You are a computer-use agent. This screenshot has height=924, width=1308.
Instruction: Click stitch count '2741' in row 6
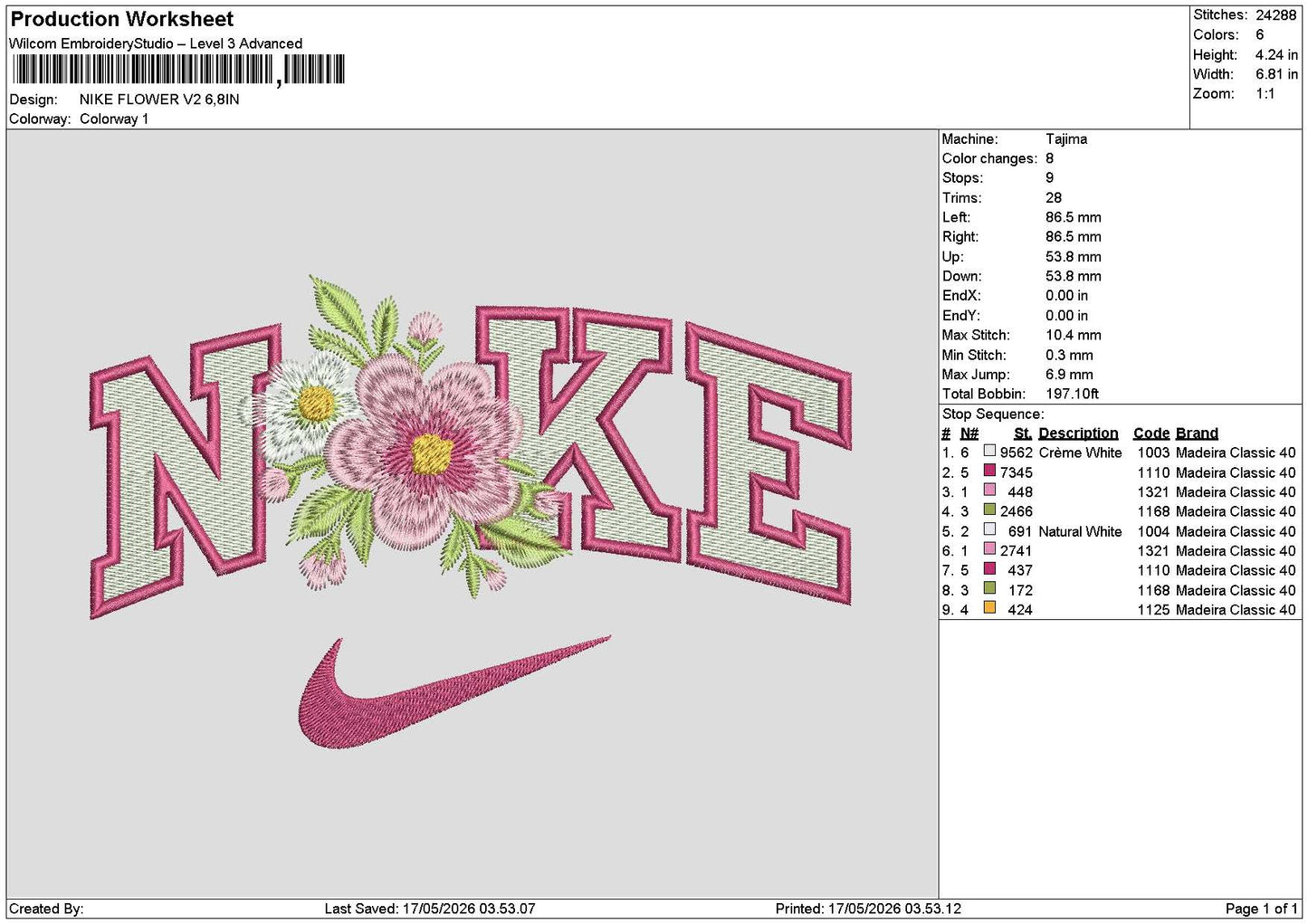pos(1017,550)
